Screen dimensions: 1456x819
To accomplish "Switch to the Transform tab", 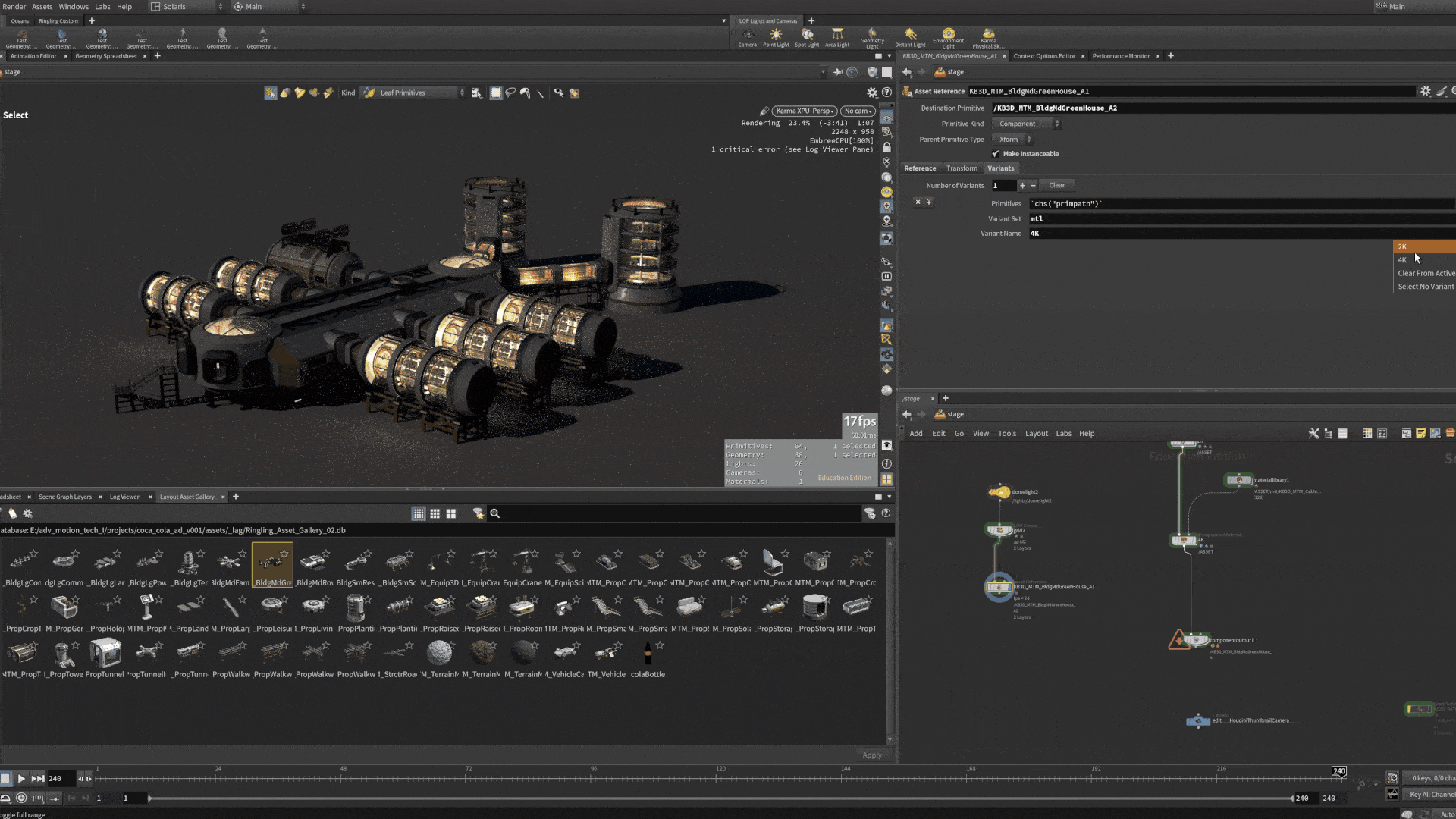I will point(962,168).
